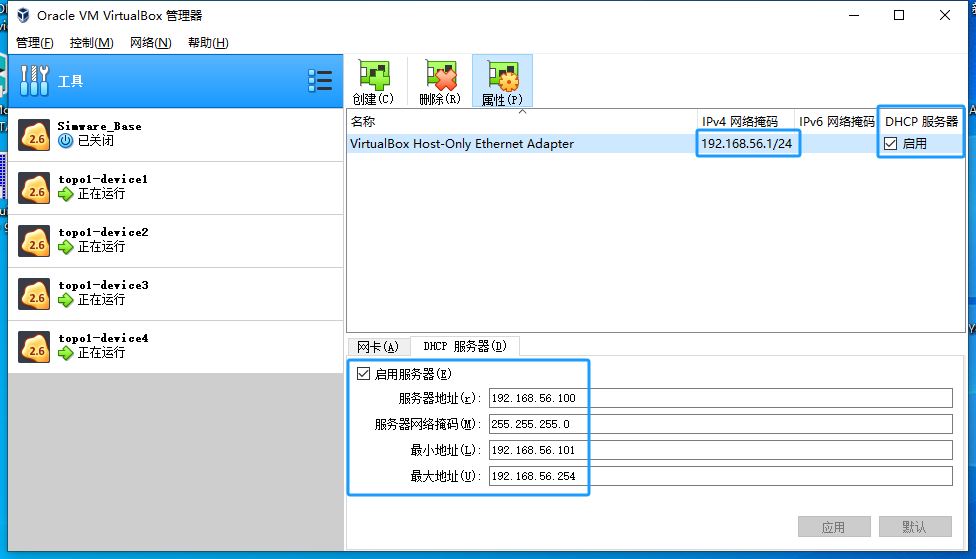976x559 pixels.
Task: Select the topo1-device1 VM icon
Action: 35,187
